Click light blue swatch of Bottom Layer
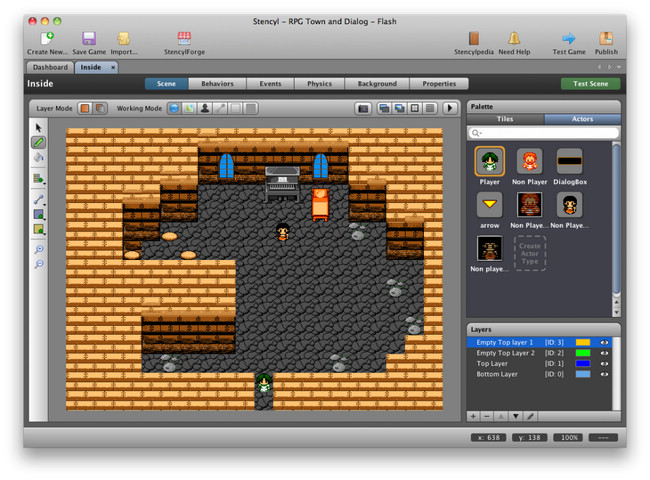This screenshot has width=650, height=480. (582, 374)
